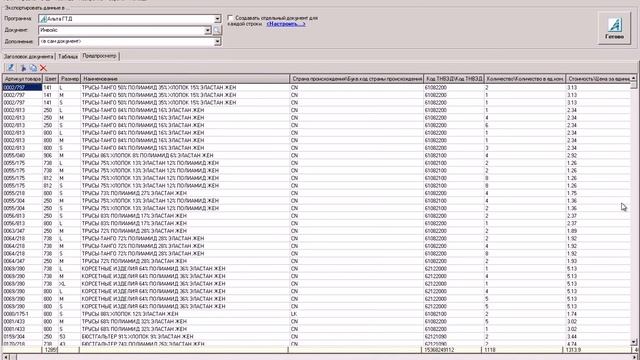Select the Предпросмотр tab
Image resolution: width=640 pixels, height=360 pixels.
pos(99,56)
